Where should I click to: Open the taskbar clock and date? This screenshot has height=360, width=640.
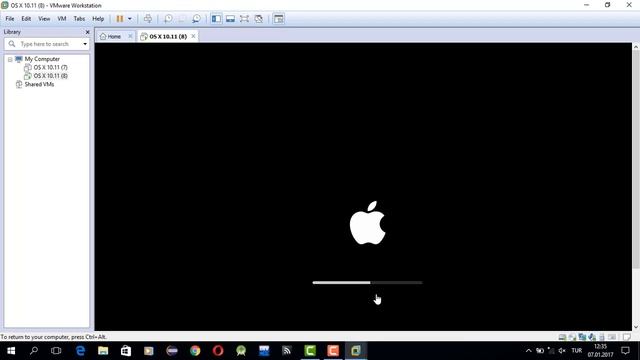tap(600, 351)
